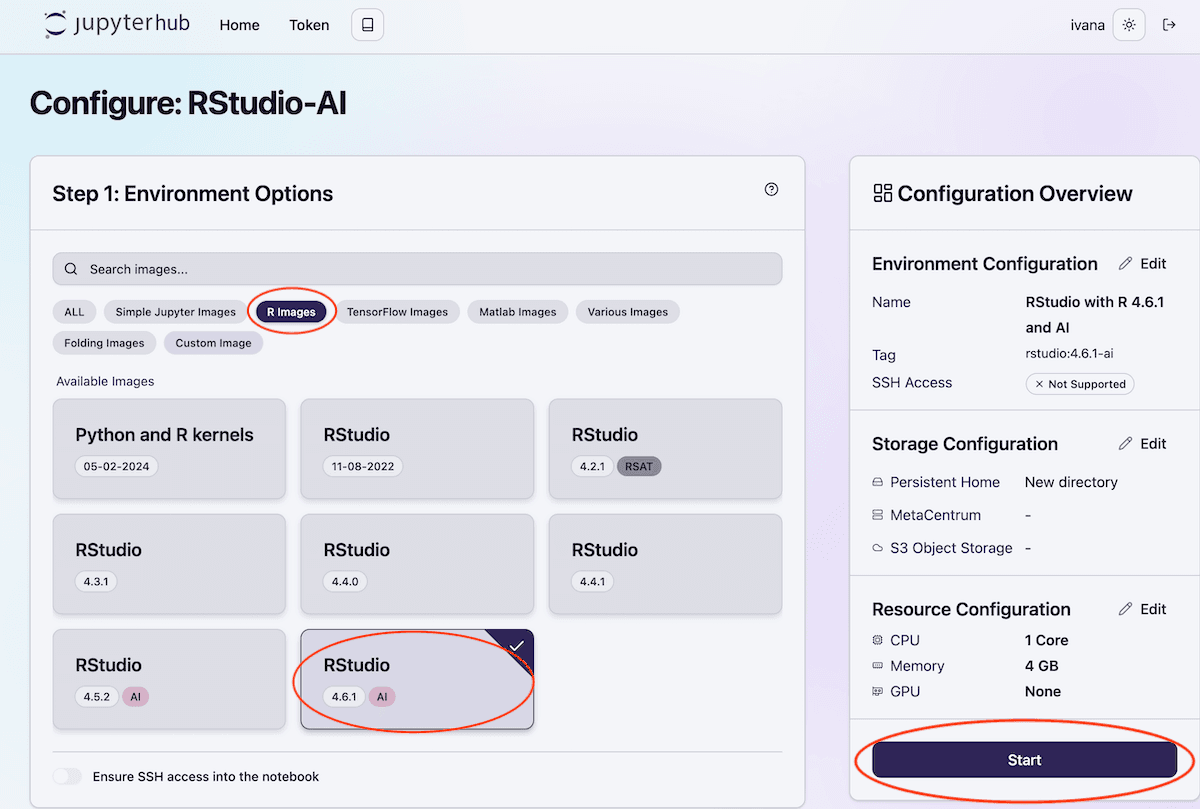This screenshot has width=1200, height=809.
Task: Choose the RStudio 4.5.2 AI image
Action: point(169,679)
